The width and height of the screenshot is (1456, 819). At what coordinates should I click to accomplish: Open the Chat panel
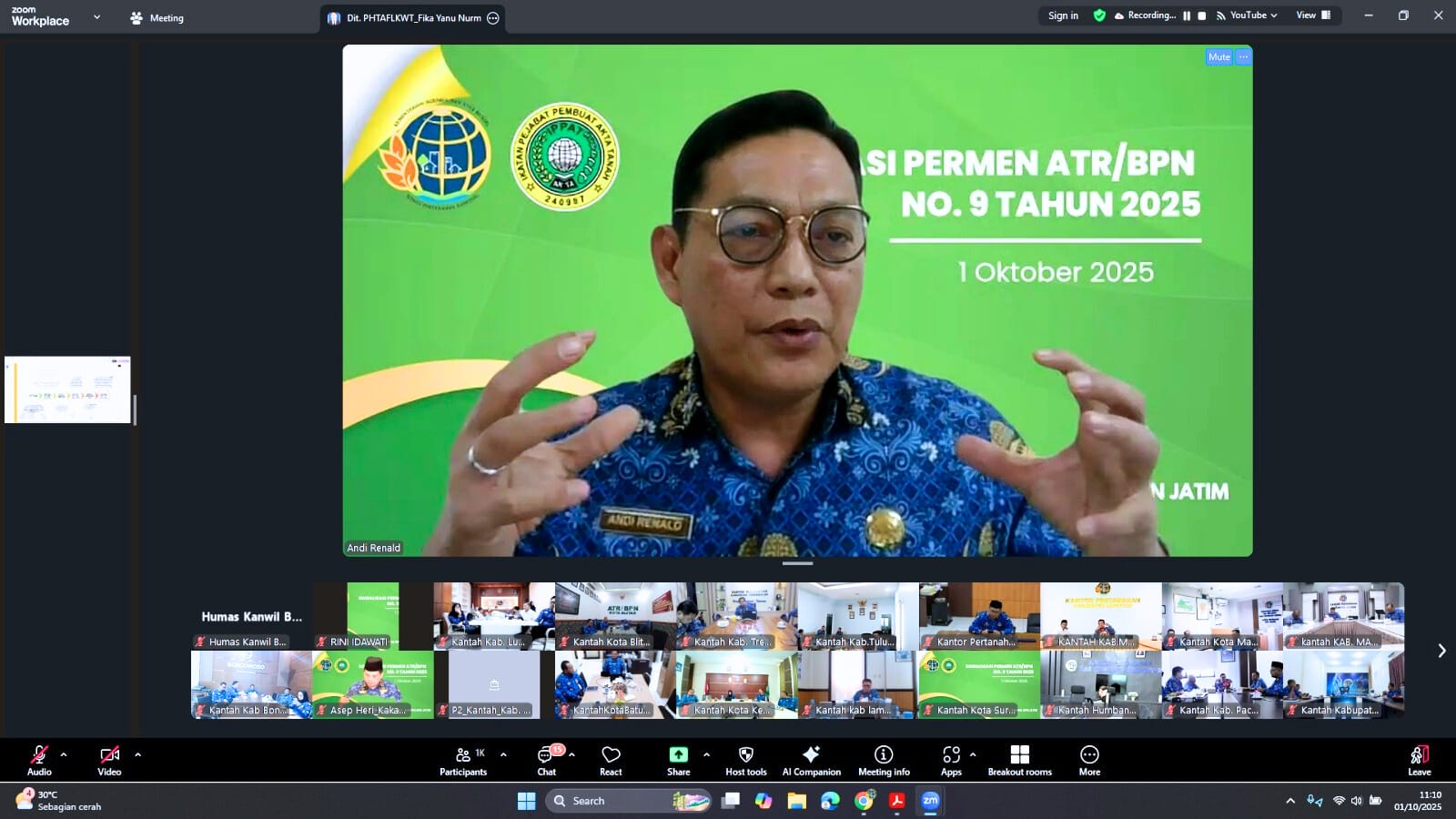tap(545, 760)
